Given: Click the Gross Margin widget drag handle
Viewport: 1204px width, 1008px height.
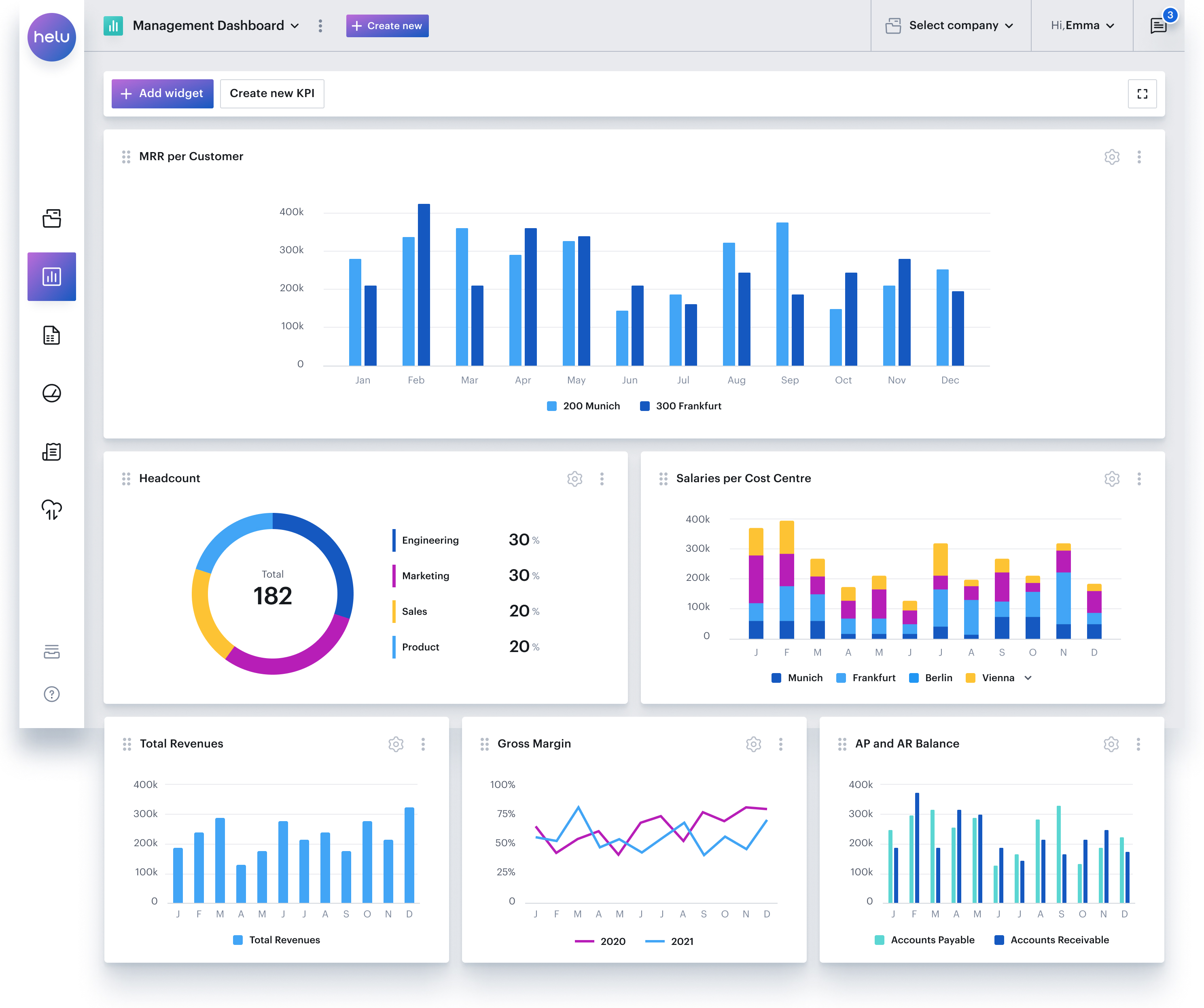Looking at the screenshot, I should [x=484, y=744].
